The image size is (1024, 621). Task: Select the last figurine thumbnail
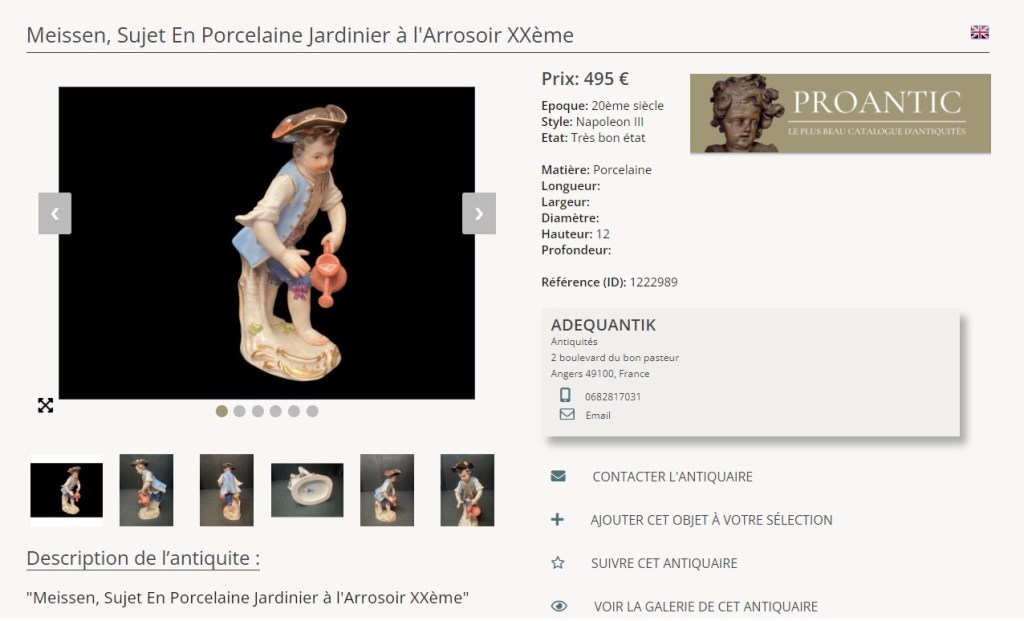[467, 490]
